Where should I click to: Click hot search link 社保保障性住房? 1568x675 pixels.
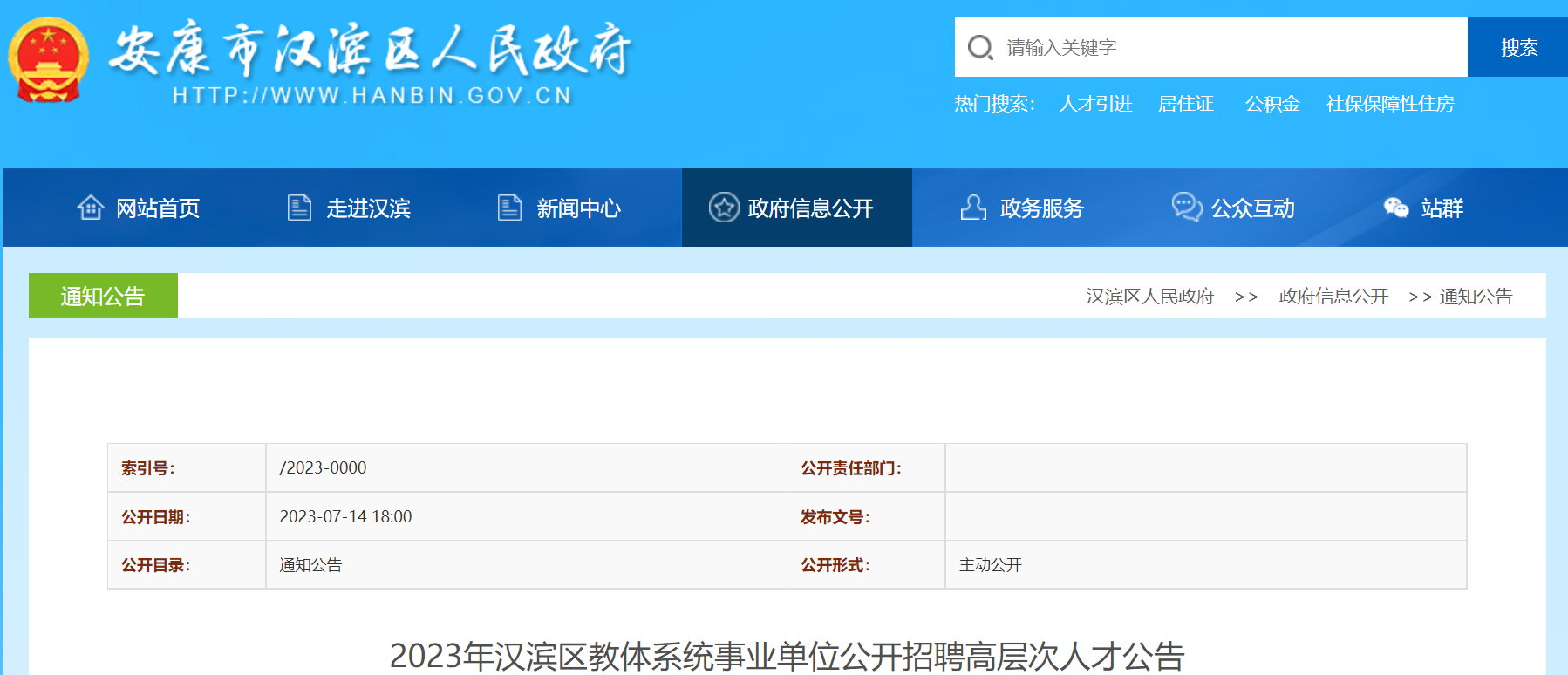(x=1390, y=104)
